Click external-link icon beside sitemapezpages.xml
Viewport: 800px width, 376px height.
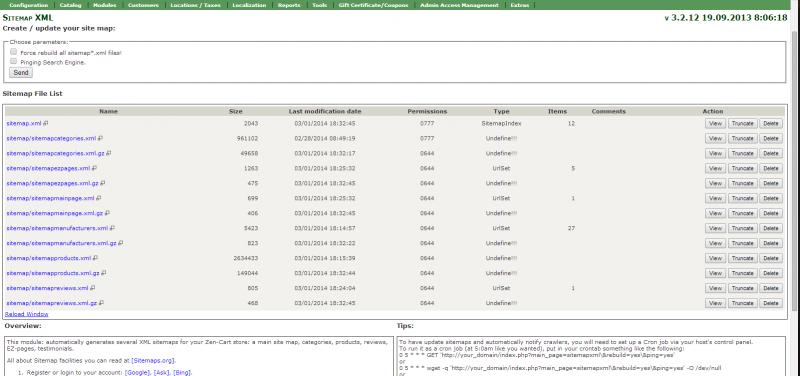94,168
